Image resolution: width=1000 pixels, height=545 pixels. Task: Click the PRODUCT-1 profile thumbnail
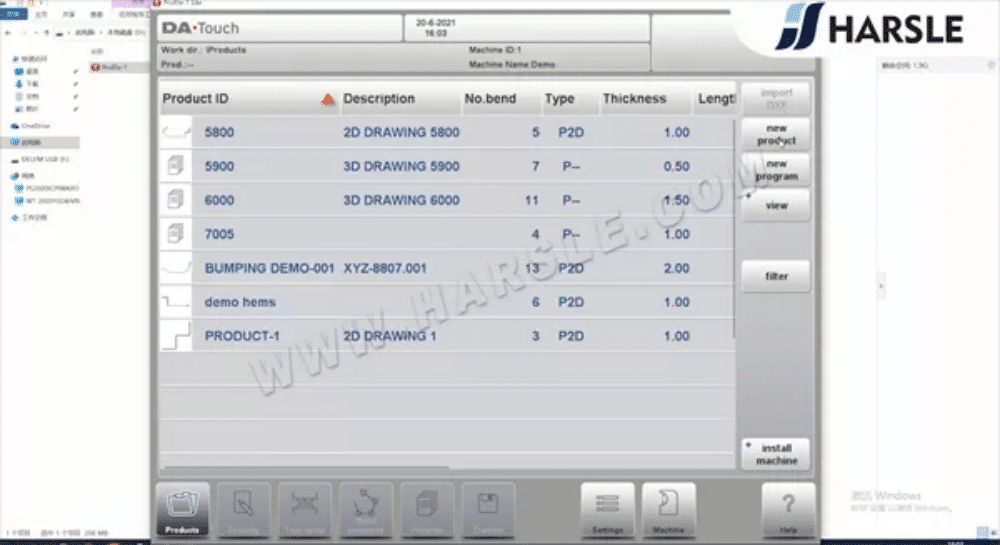pyautogui.click(x=175, y=335)
